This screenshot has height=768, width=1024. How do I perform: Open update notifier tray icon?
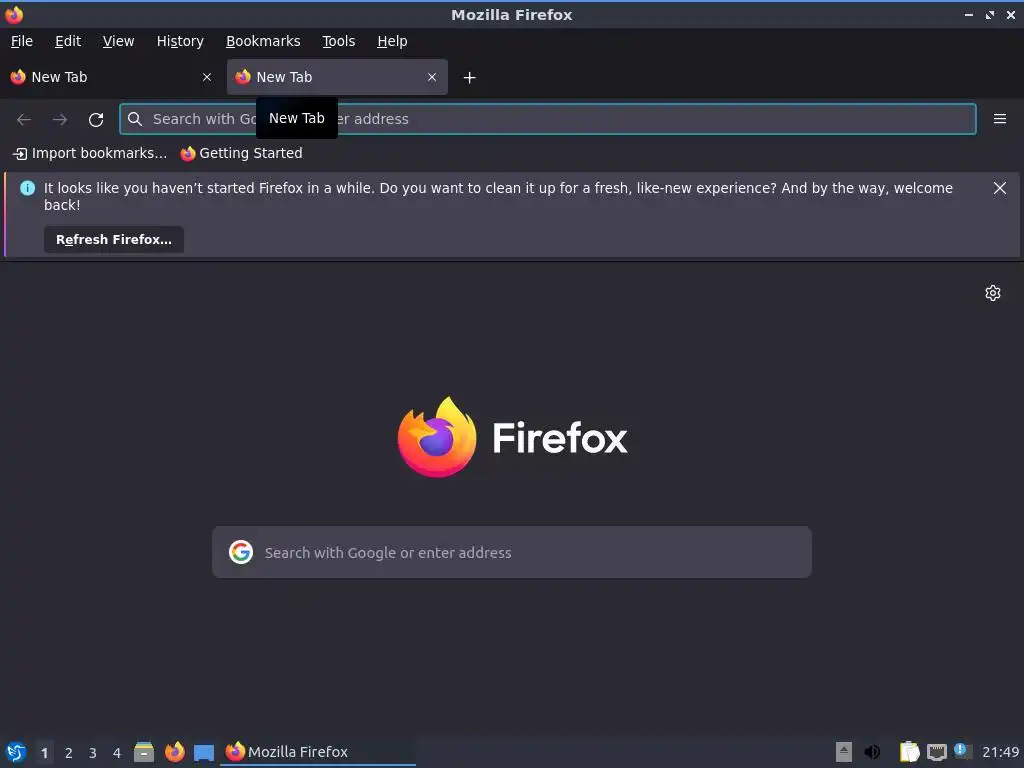click(x=963, y=751)
